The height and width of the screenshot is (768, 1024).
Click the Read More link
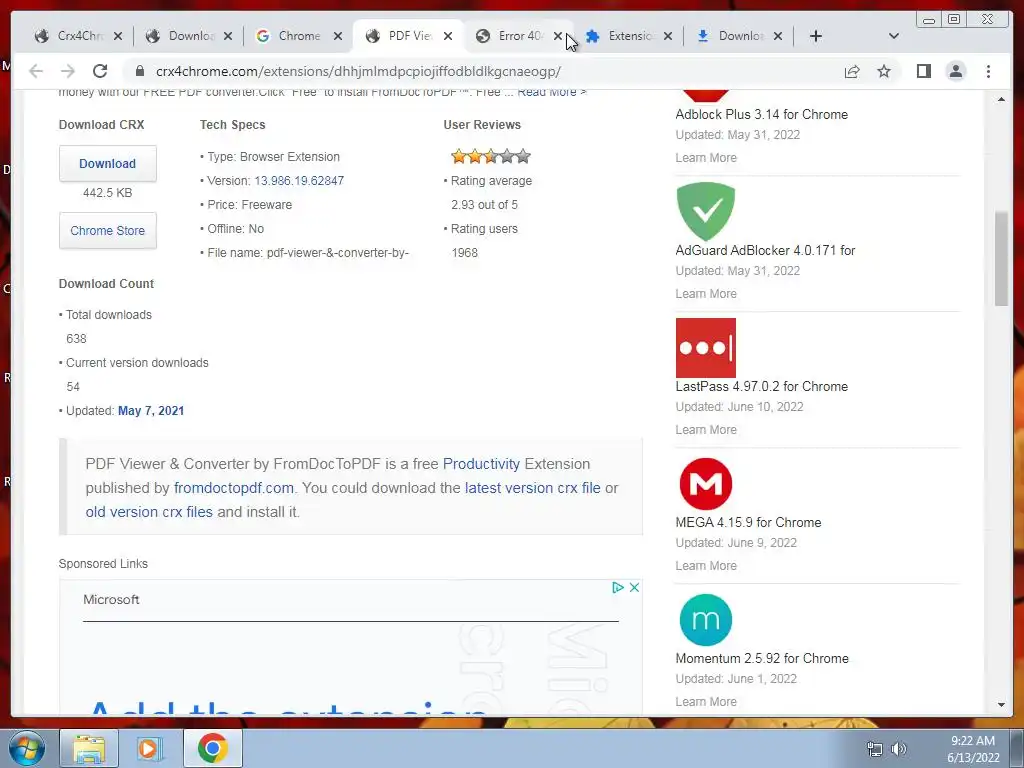(x=552, y=92)
